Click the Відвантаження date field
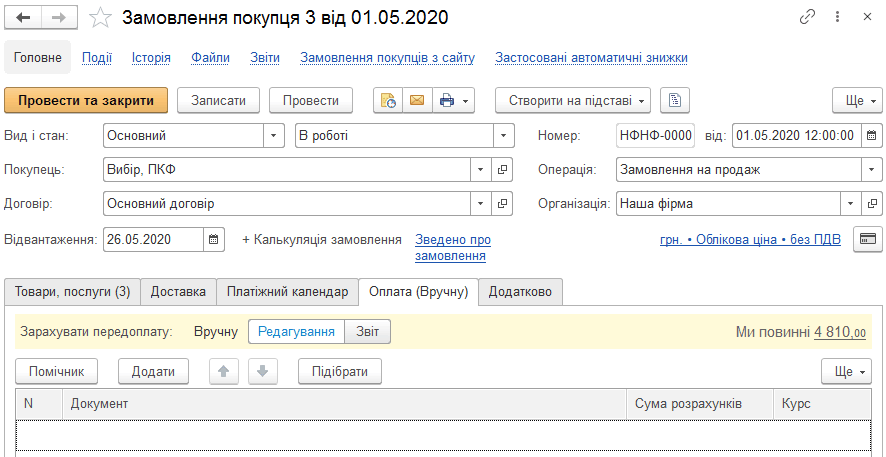Image resolution: width=886 pixels, height=457 pixels. point(154,240)
